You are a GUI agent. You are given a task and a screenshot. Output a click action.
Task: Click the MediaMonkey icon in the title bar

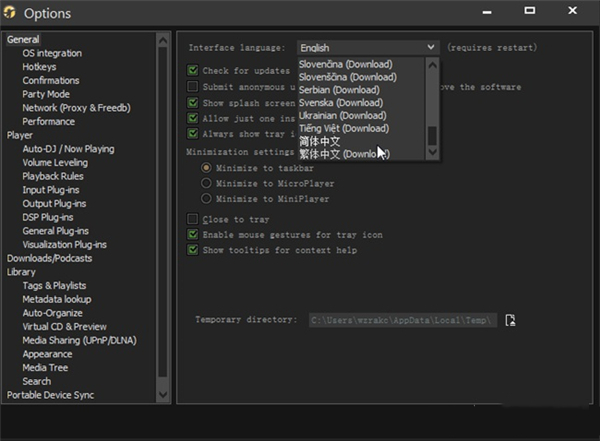pos(11,13)
